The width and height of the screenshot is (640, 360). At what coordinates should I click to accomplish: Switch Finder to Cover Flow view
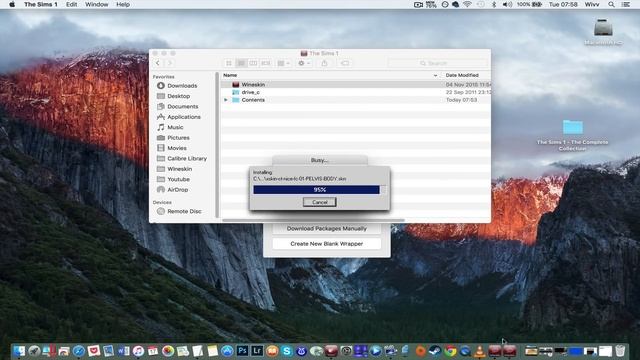(x=266, y=63)
